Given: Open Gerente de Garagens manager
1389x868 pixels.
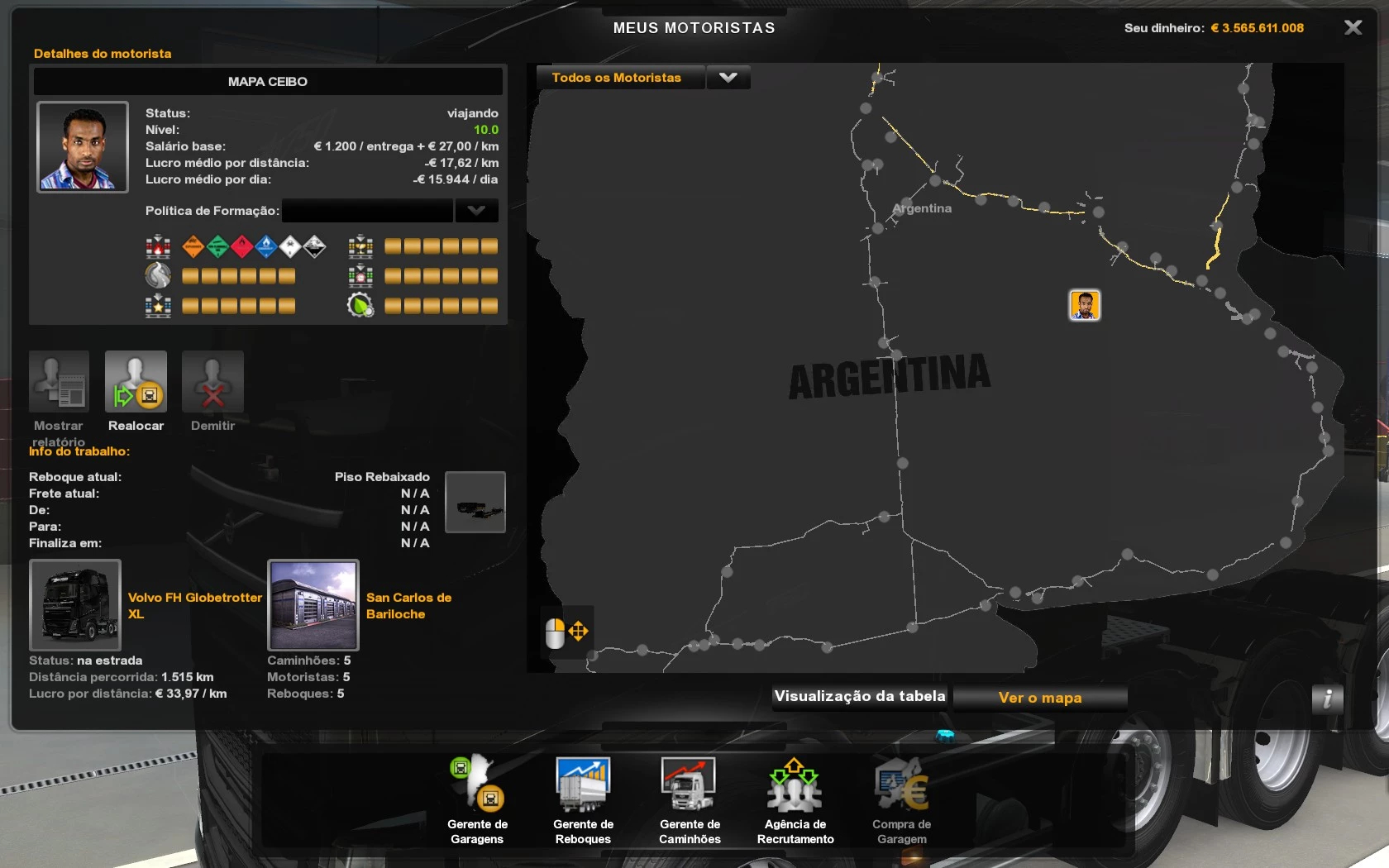Looking at the screenshot, I should tap(477, 784).
